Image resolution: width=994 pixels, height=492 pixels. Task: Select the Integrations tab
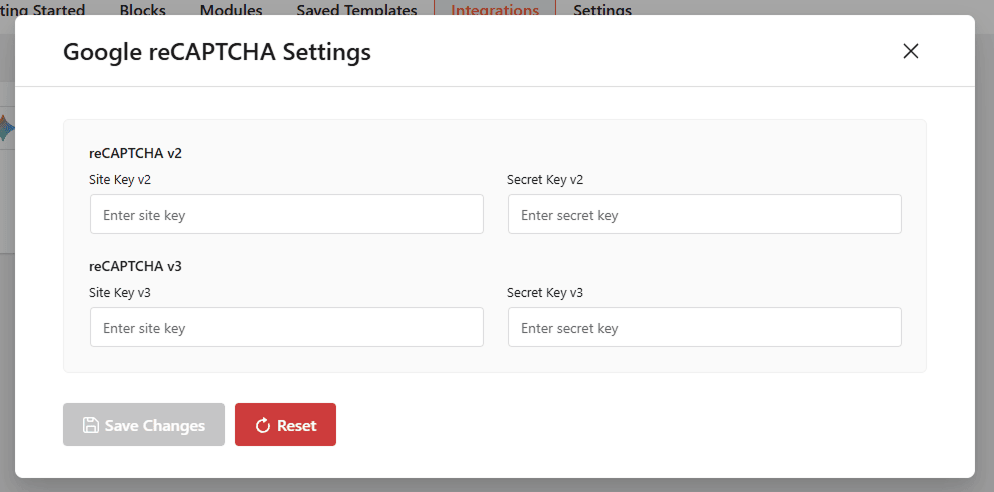495,10
